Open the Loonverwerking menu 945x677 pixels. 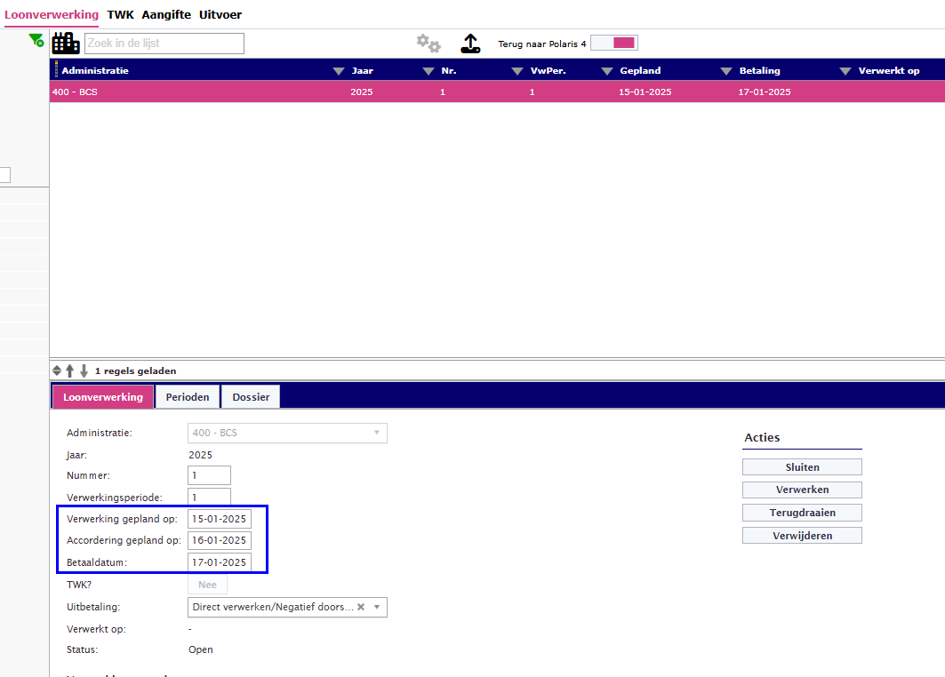pyautogui.click(x=51, y=14)
